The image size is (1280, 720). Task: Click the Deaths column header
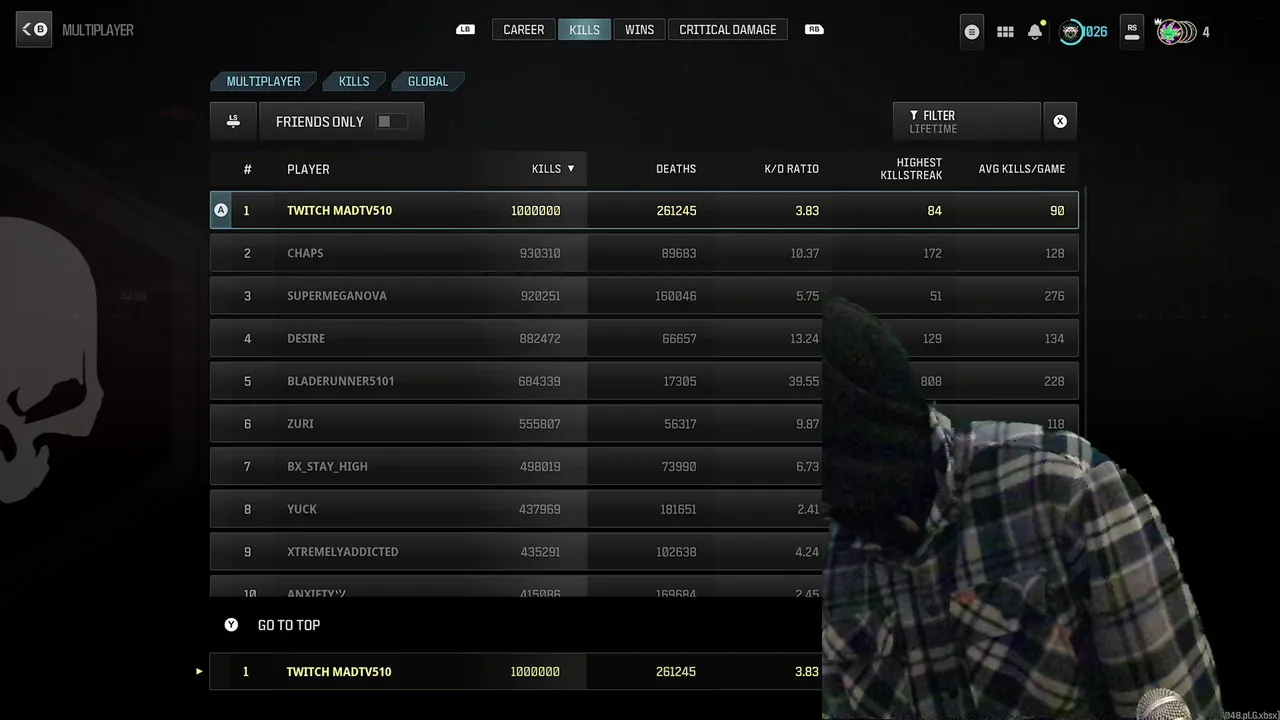pyautogui.click(x=676, y=169)
